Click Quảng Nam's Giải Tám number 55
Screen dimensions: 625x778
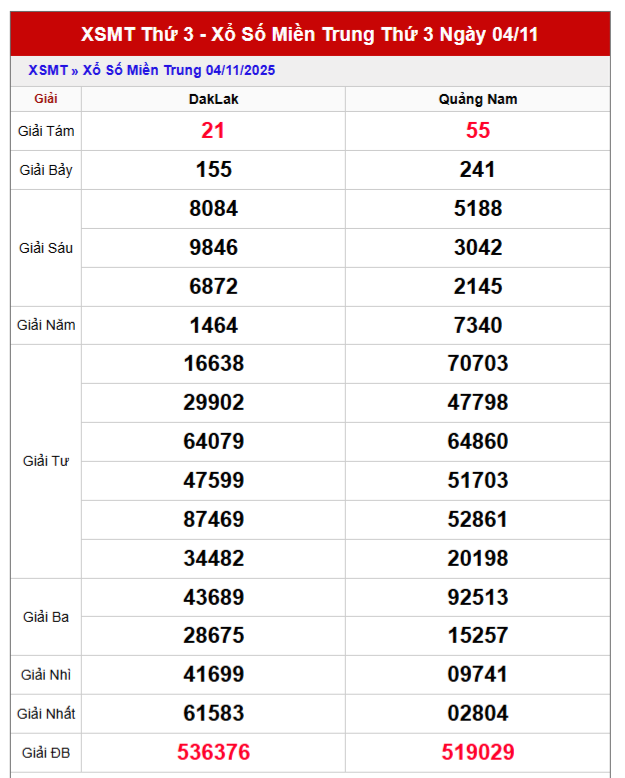(478, 131)
